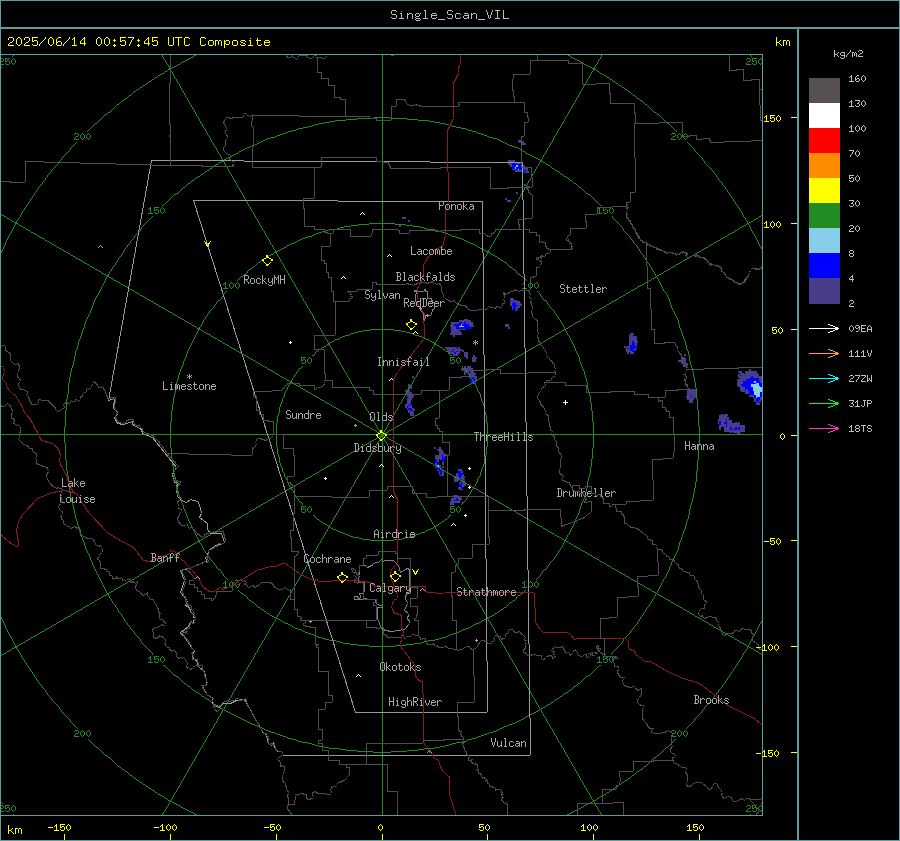The image size is (900, 841).
Task: Click the Sylvan label on map
Action: [x=382, y=295]
